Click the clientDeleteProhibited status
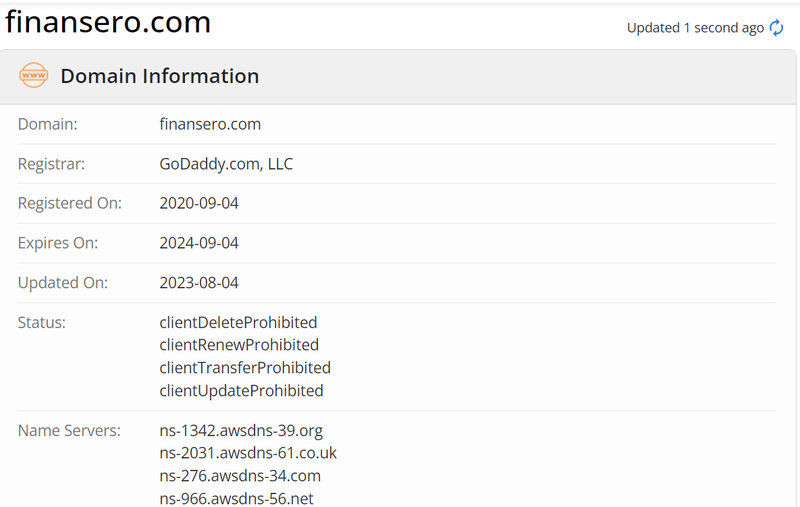Image resolution: width=800 pixels, height=507 pixels. coord(238,322)
